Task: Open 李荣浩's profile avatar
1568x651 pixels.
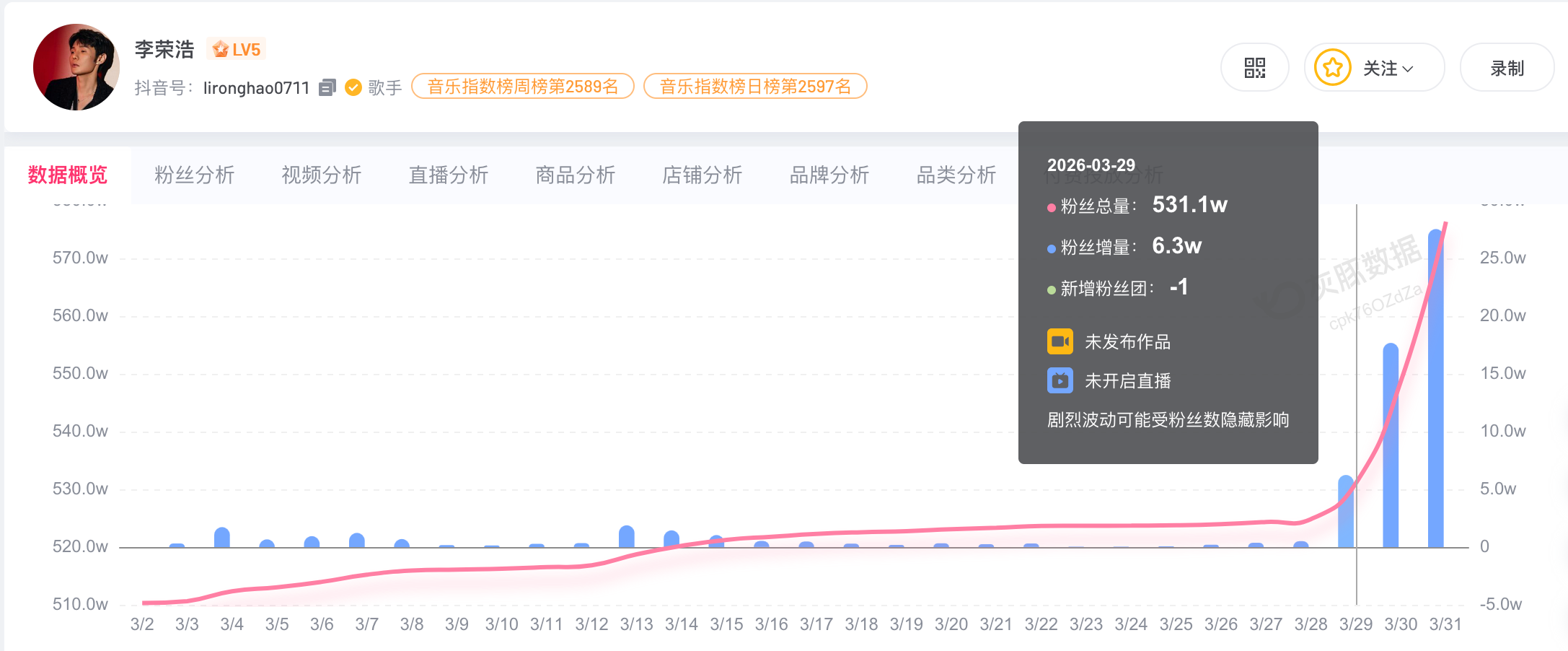Action: click(76, 67)
